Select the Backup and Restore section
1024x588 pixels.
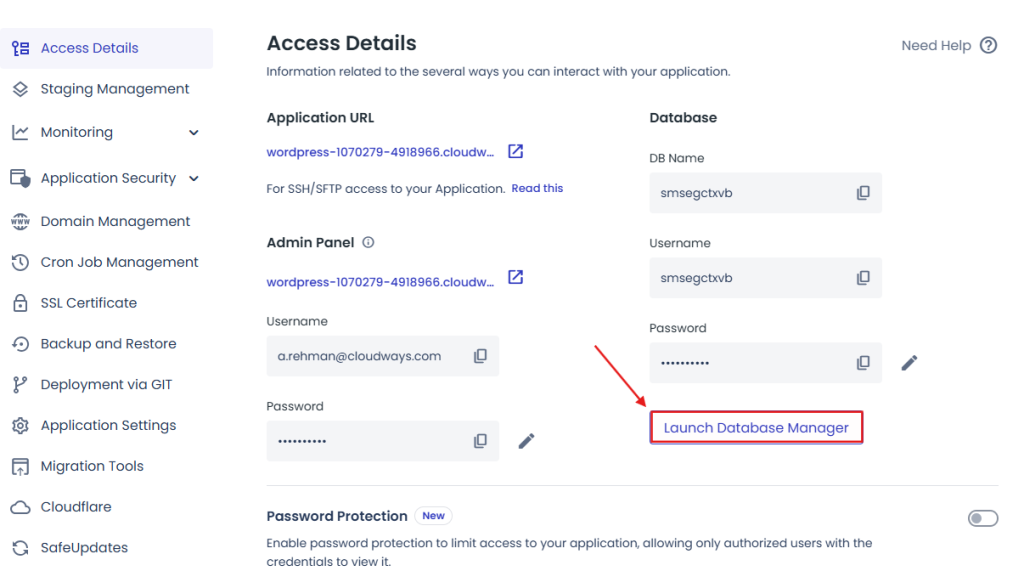[107, 343]
